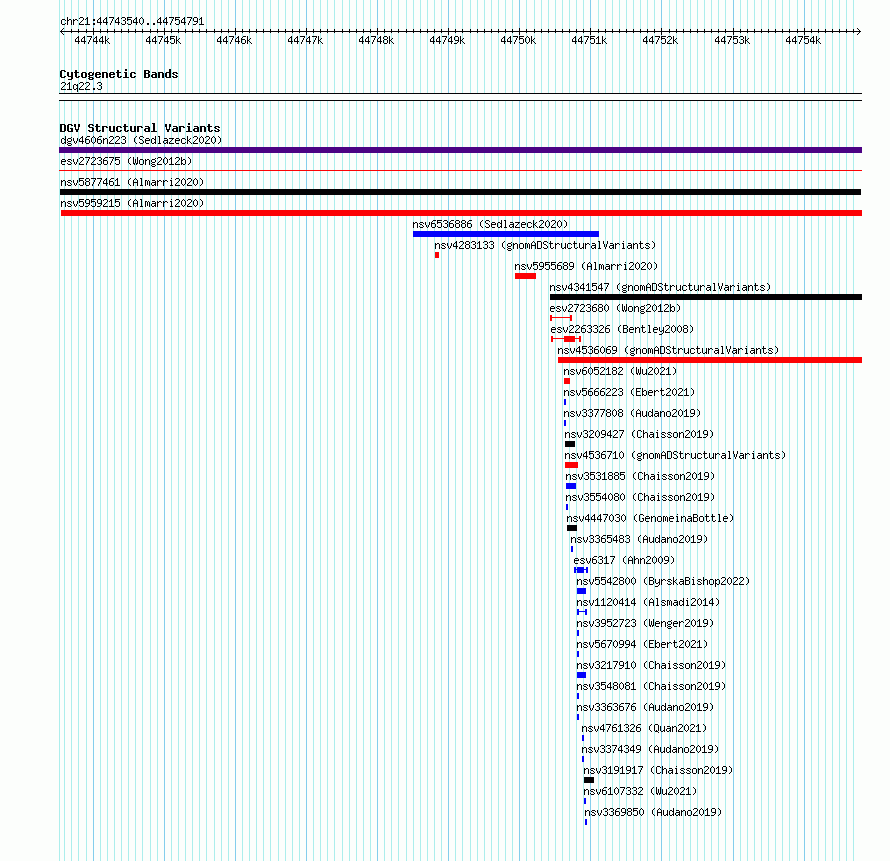The image size is (890, 861).
Task: Open nsv3217910 (Chaisson2019) label
Action: [x=651, y=665]
